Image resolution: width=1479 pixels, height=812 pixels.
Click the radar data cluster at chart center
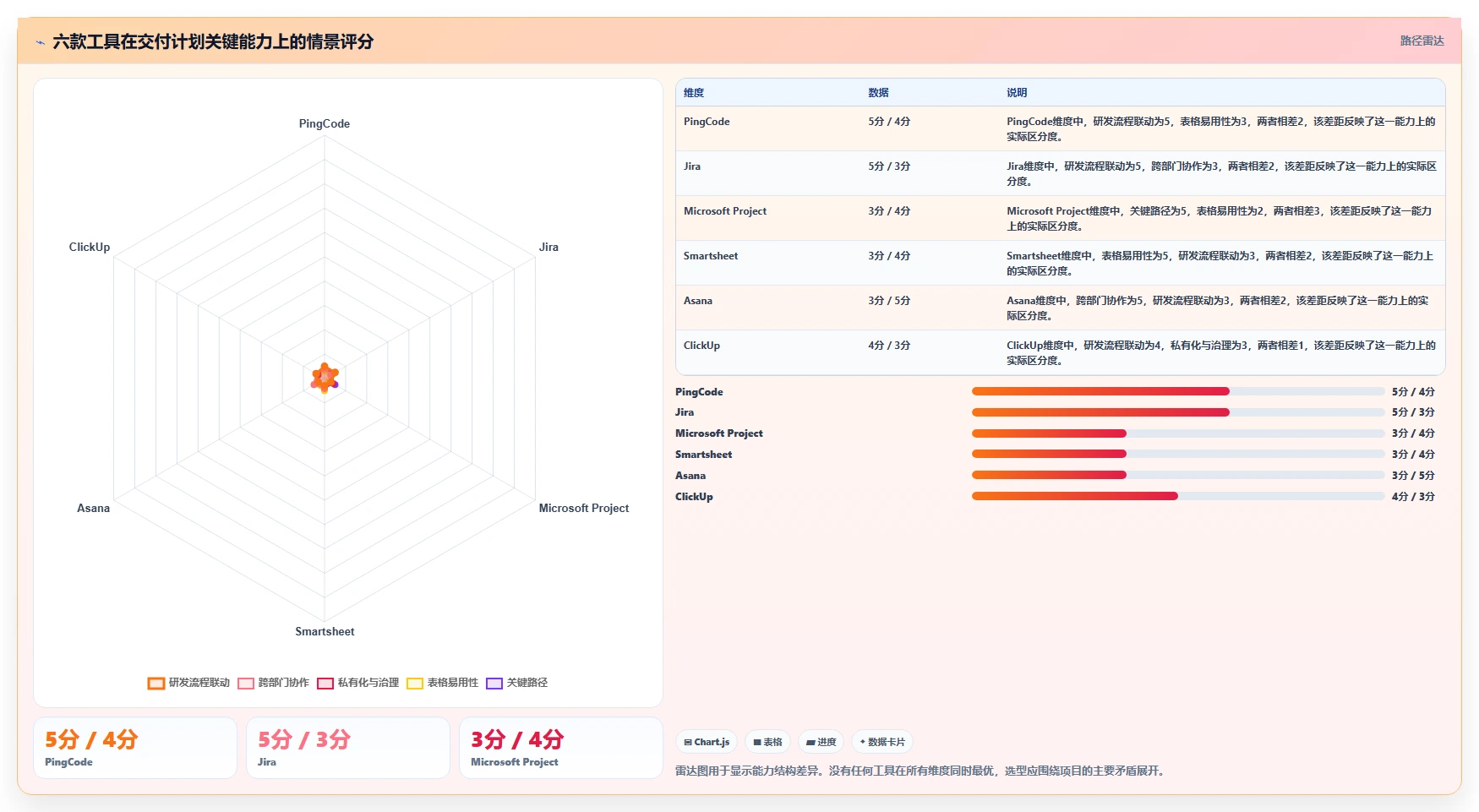(x=325, y=378)
